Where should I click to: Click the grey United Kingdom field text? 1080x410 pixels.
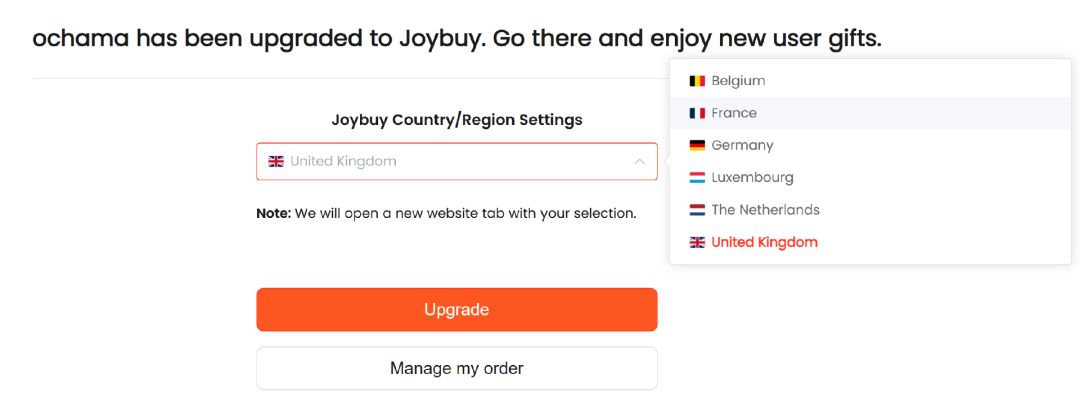(343, 161)
